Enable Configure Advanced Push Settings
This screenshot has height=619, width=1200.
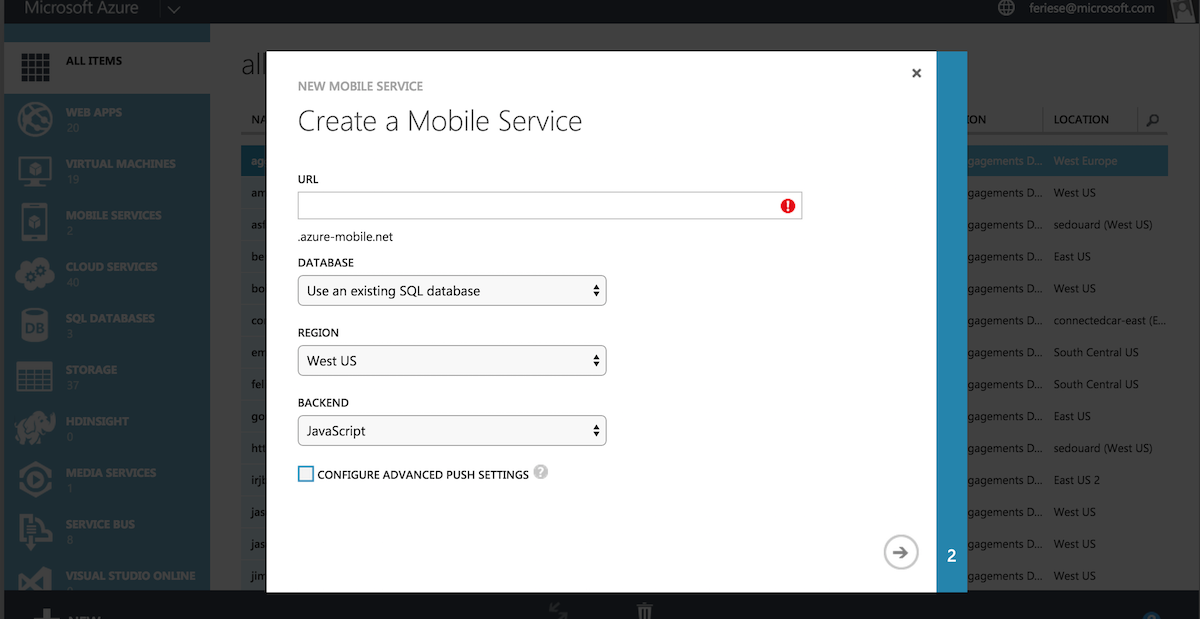pos(305,474)
